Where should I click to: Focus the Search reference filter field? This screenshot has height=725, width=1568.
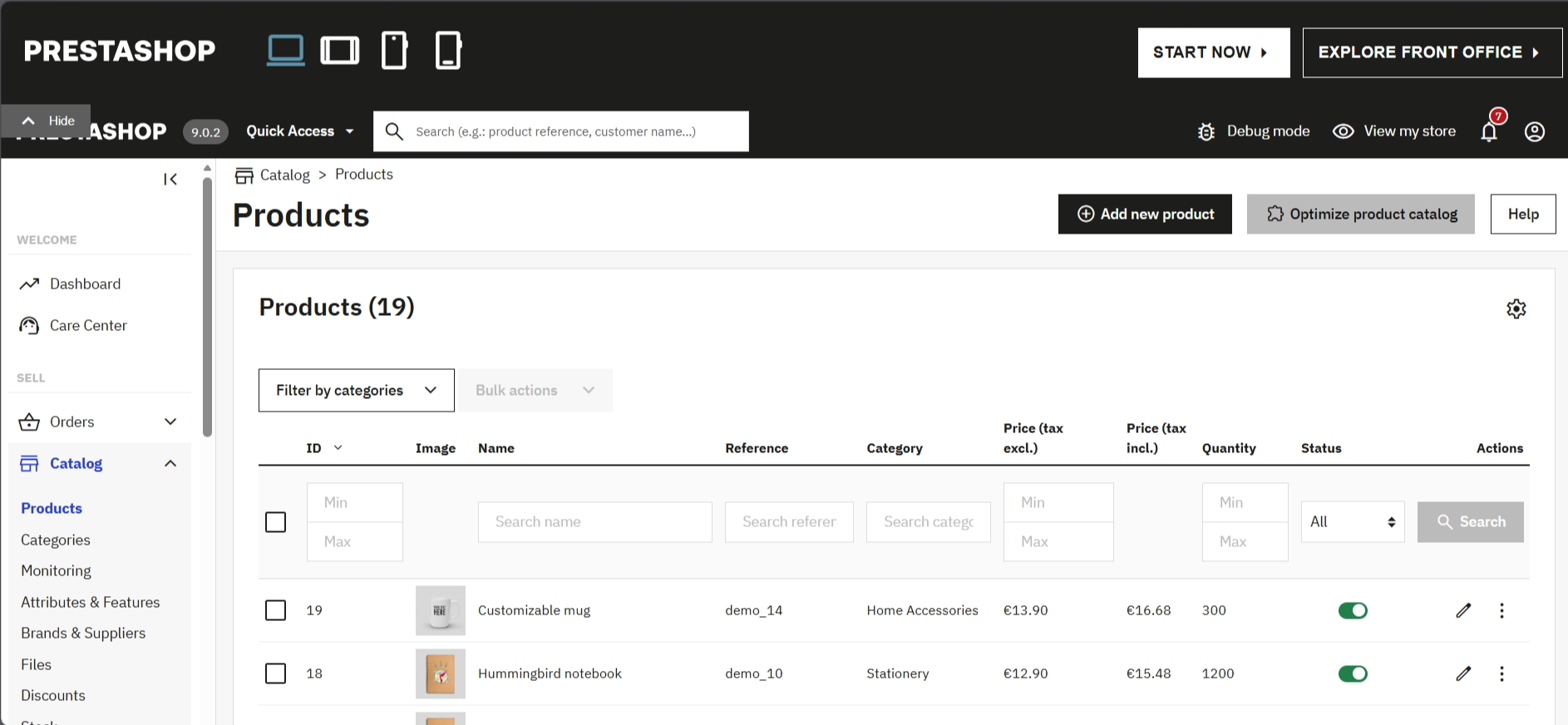(x=789, y=522)
